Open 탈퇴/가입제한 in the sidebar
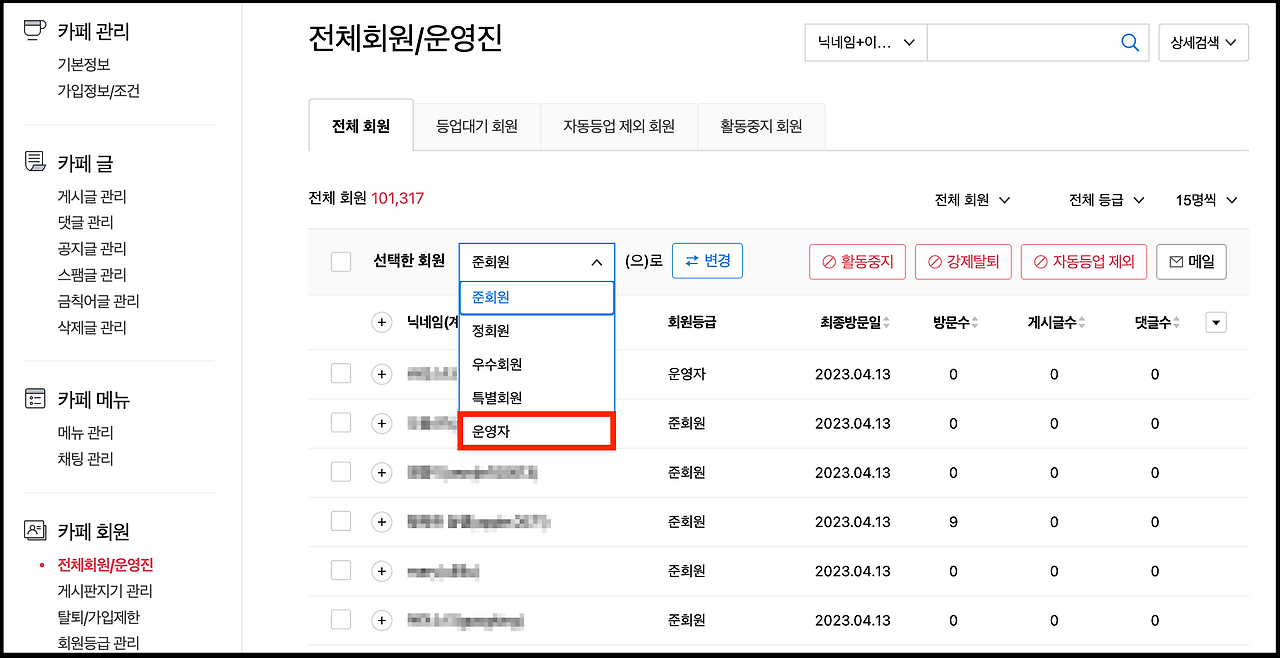 pos(98,617)
